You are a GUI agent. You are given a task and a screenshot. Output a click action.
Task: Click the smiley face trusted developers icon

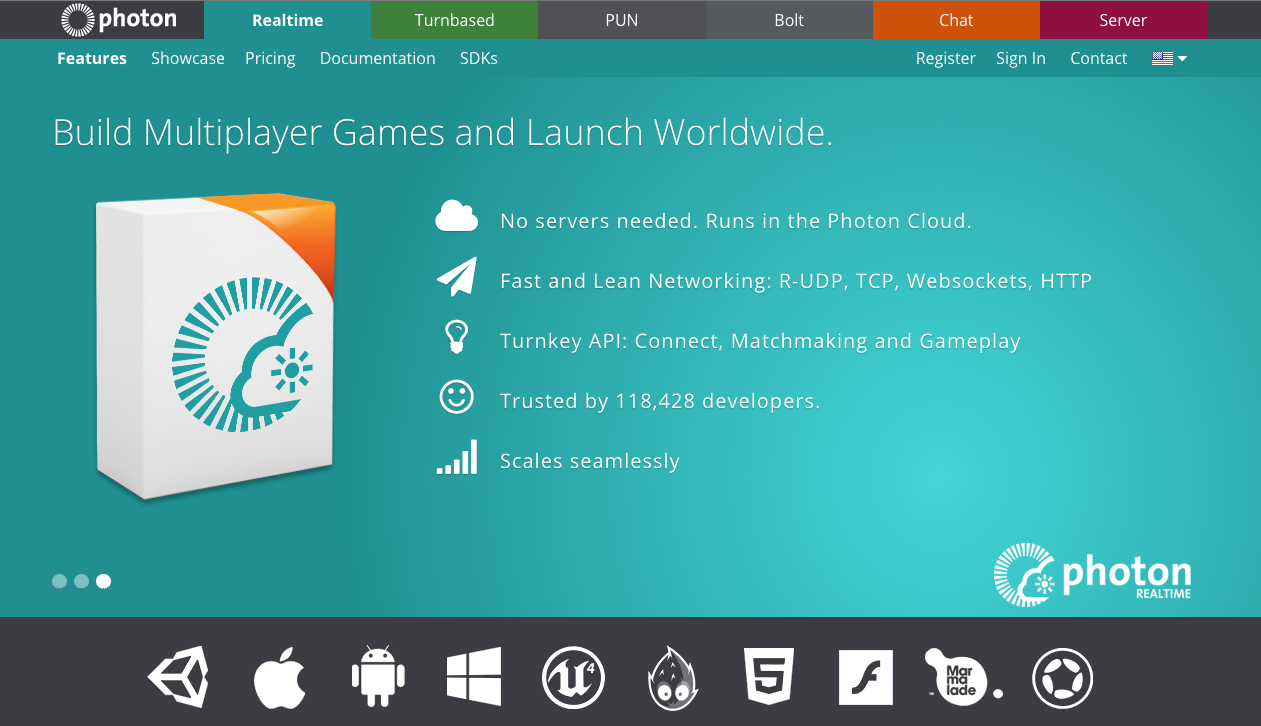(x=456, y=397)
